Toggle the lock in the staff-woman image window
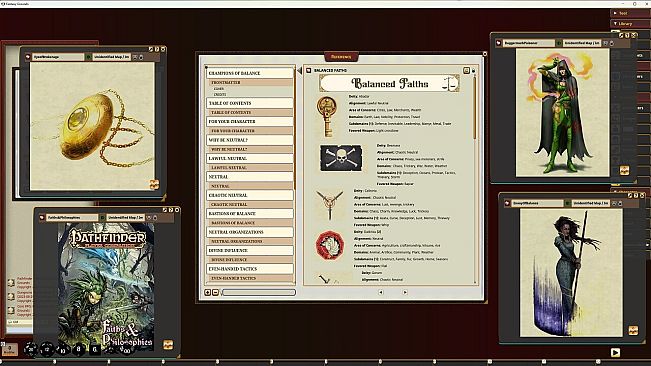This screenshot has height=366, width=651. pyautogui.click(x=620, y=203)
